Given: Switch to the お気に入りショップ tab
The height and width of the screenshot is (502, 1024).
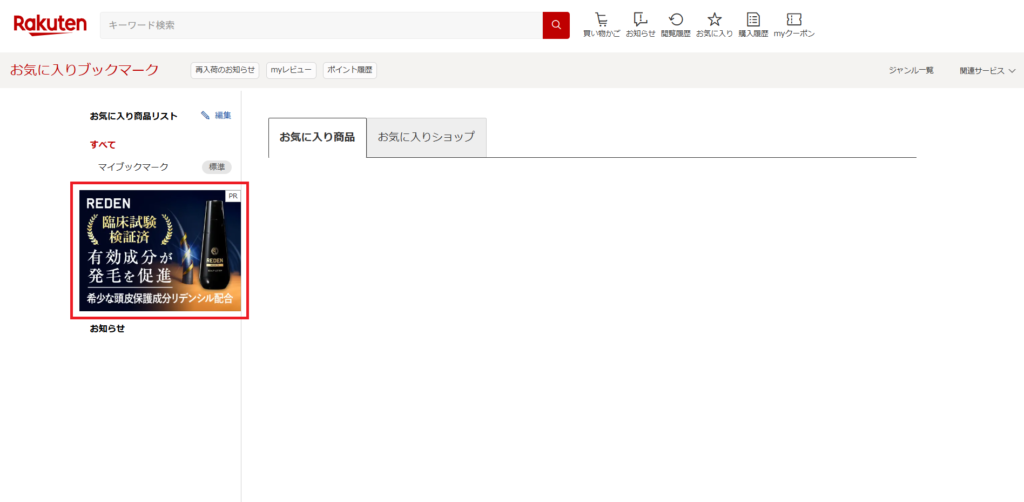Looking at the screenshot, I should coord(426,137).
